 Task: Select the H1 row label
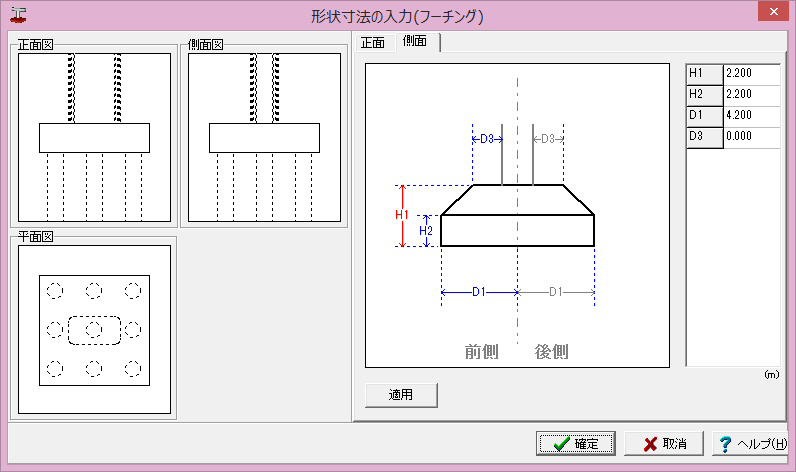tap(705, 74)
